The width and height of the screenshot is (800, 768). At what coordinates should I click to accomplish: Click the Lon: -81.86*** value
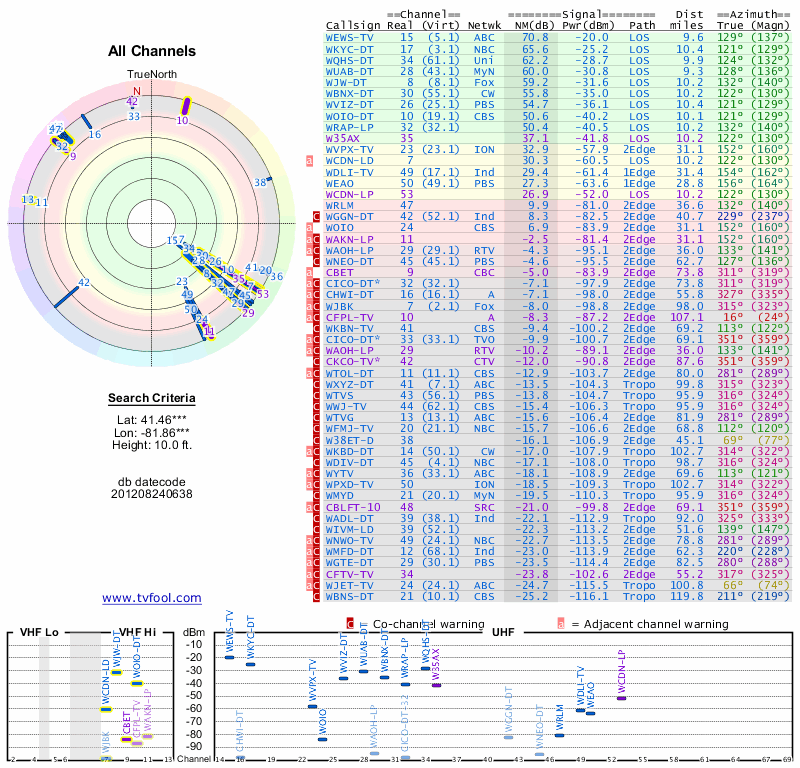(152, 433)
